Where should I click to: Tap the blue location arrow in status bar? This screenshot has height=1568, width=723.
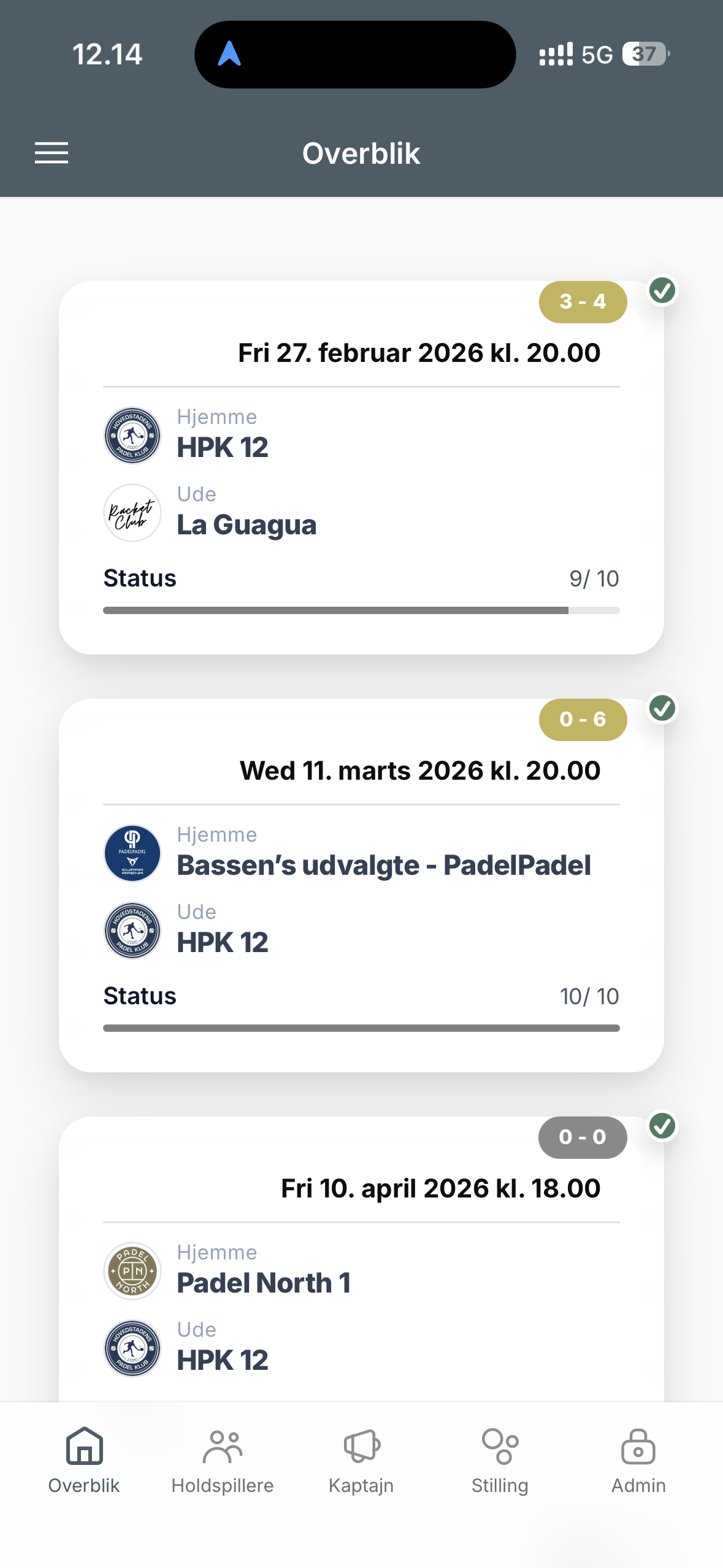[x=229, y=54]
